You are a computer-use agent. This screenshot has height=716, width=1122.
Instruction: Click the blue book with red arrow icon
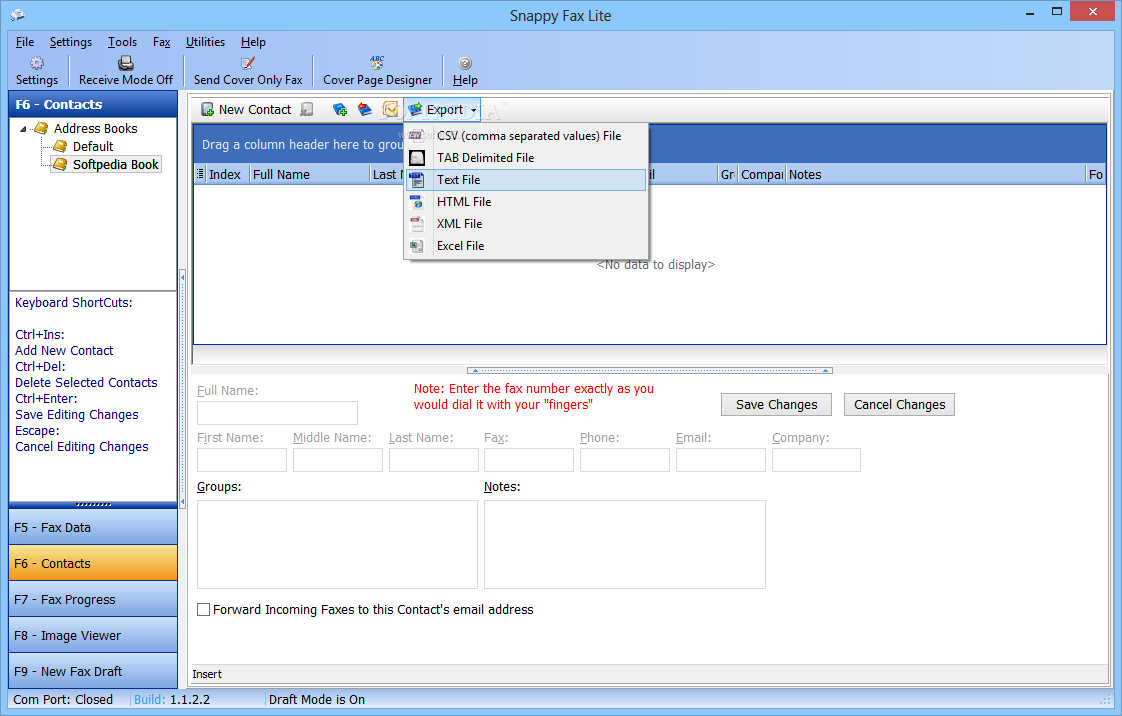coord(365,109)
